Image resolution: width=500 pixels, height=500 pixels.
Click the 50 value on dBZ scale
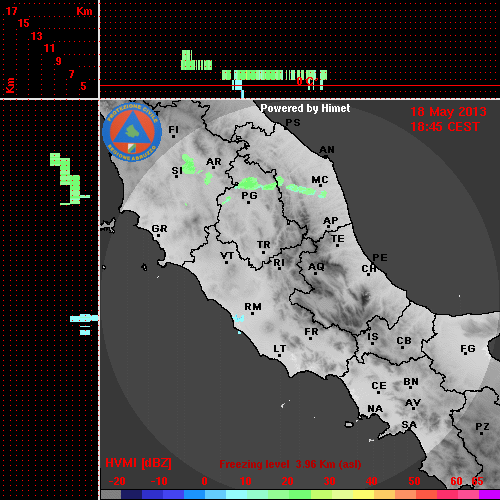click(x=414, y=481)
